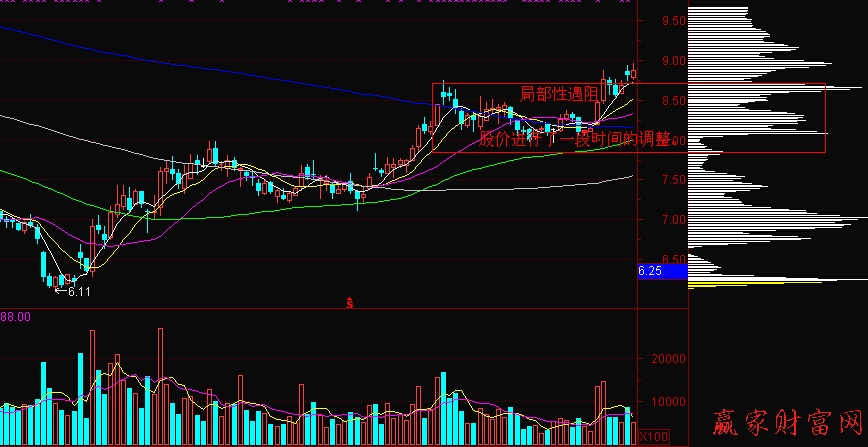Click the red S marker below chart
The image size is (868, 447).
(349, 301)
